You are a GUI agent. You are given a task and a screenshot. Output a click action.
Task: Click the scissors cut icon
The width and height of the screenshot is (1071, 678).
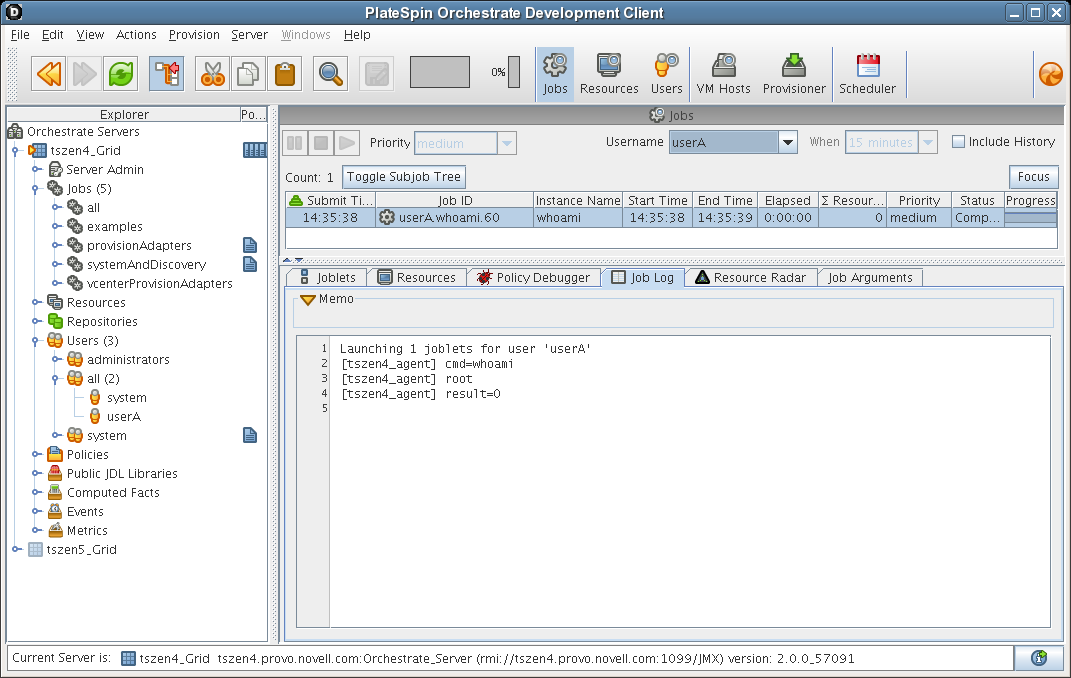tap(212, 74)
